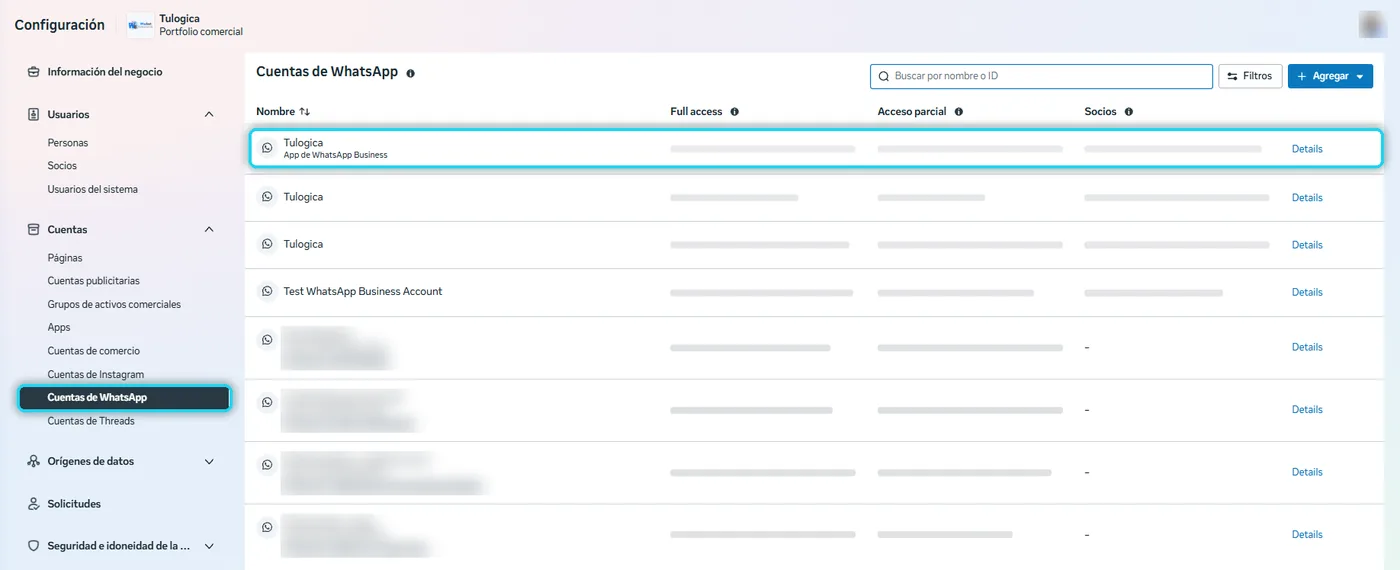Collapse the Usuarios section chevron

coord(209,115)
